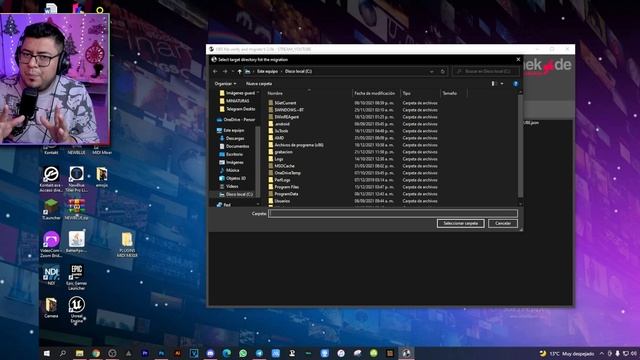This screenshot has width=640, height=360.
Task: Select the AMD folder row
Action: [x=353, y=138]
